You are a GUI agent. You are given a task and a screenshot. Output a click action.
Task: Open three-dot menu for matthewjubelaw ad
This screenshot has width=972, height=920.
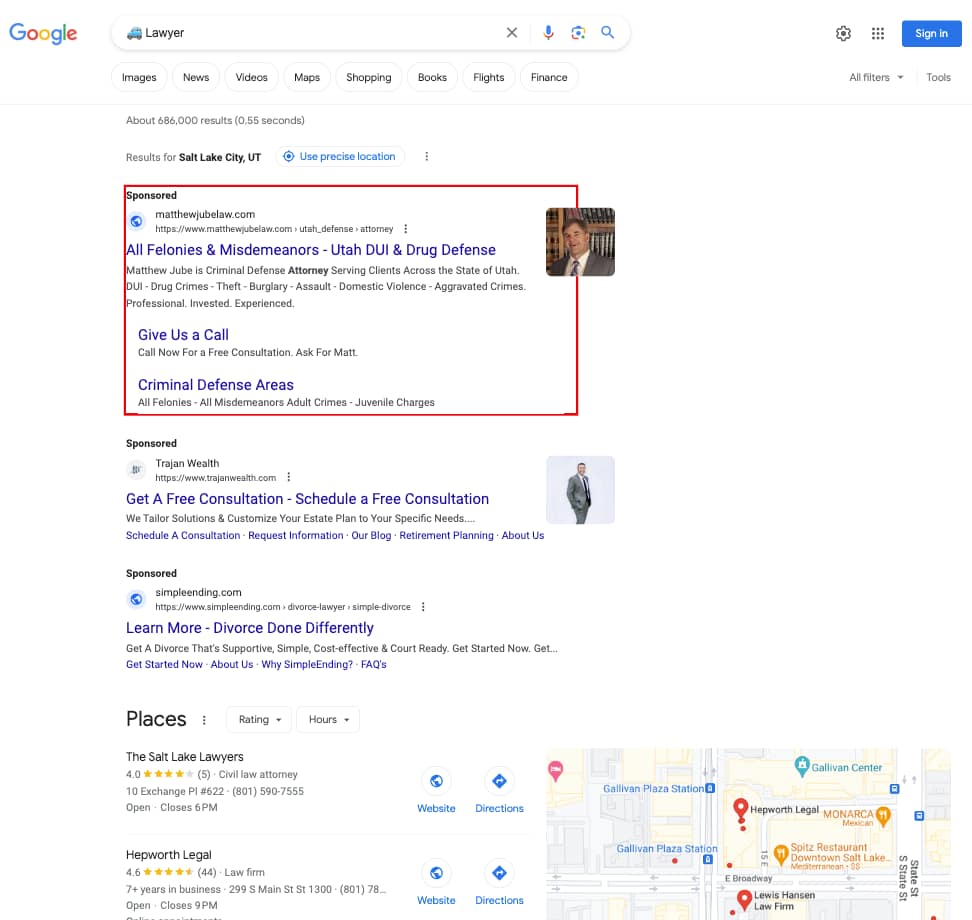tap(405, 229)
